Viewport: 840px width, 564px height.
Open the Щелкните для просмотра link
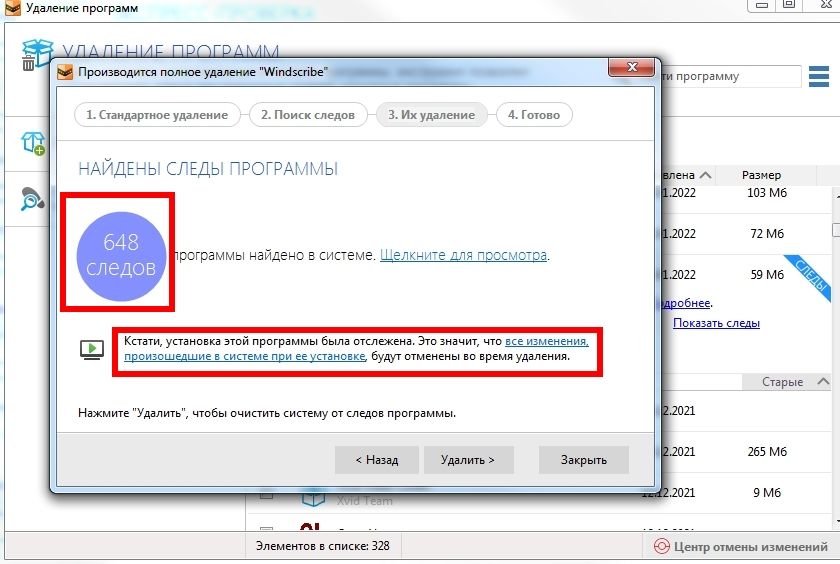(463, 255)
